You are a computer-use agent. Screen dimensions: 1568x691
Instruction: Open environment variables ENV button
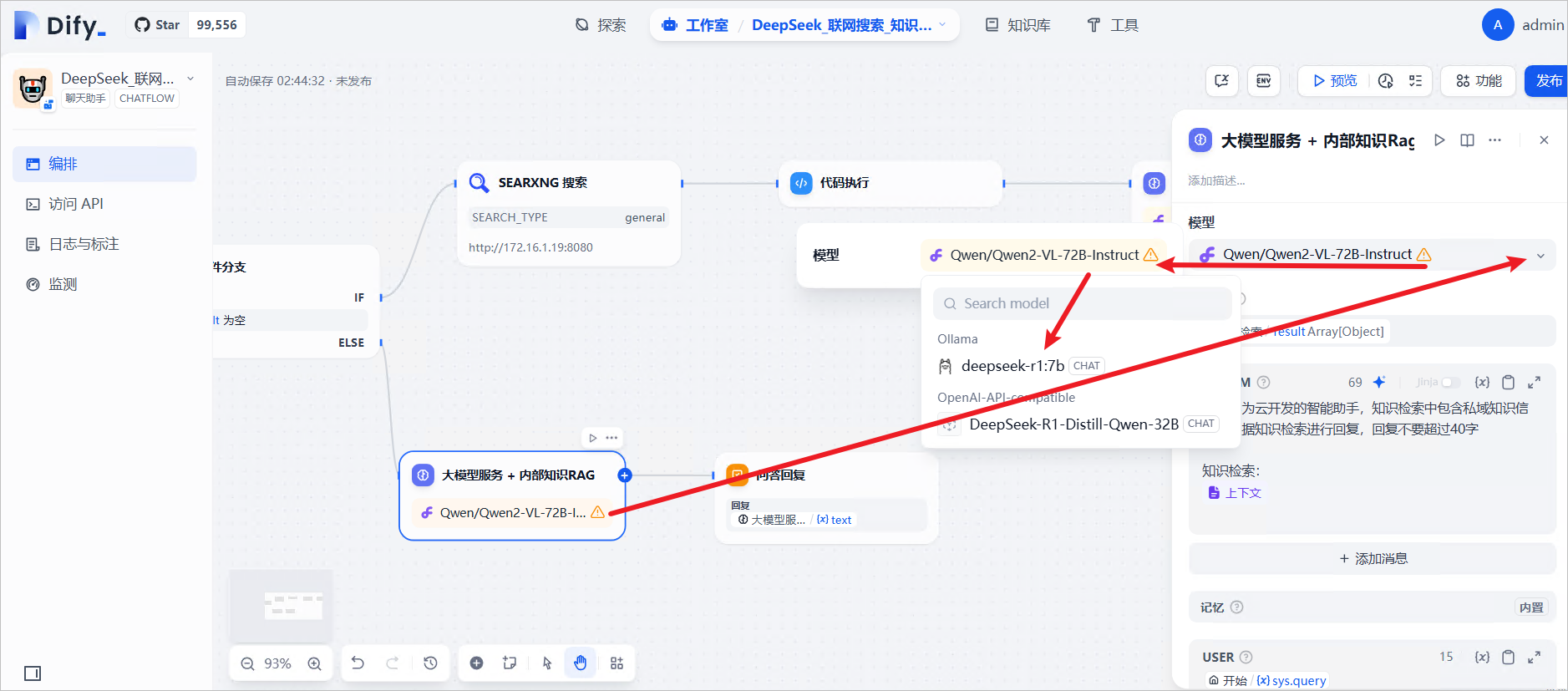[x=1264, y=81]
